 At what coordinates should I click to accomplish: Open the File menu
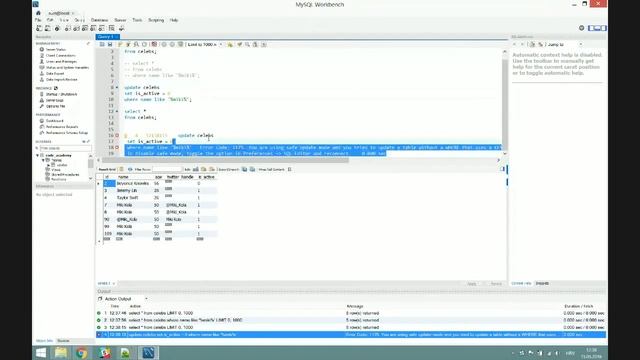(38, 20)
